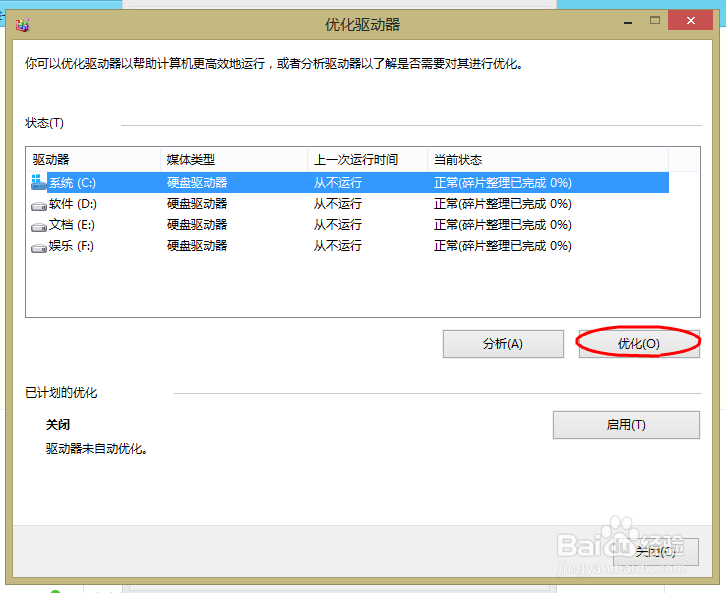Viewport: 726px width, 593px height.
Task: Click the 关闭(C) button at the bottom
Action: coord(656,551)
